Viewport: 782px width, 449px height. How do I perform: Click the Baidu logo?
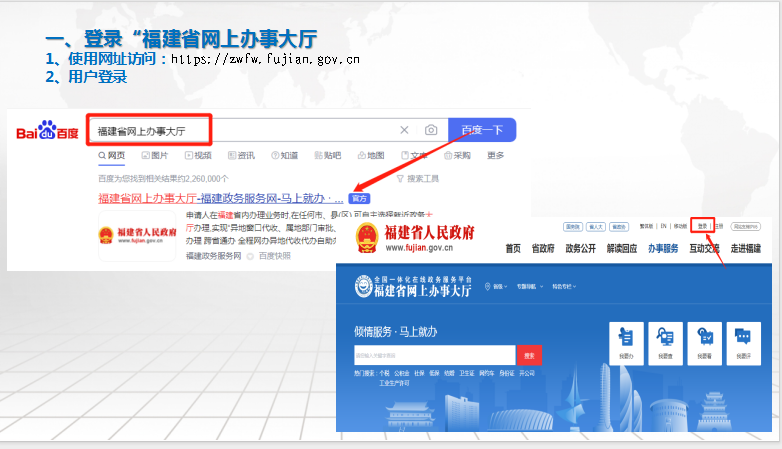(46, 132)
